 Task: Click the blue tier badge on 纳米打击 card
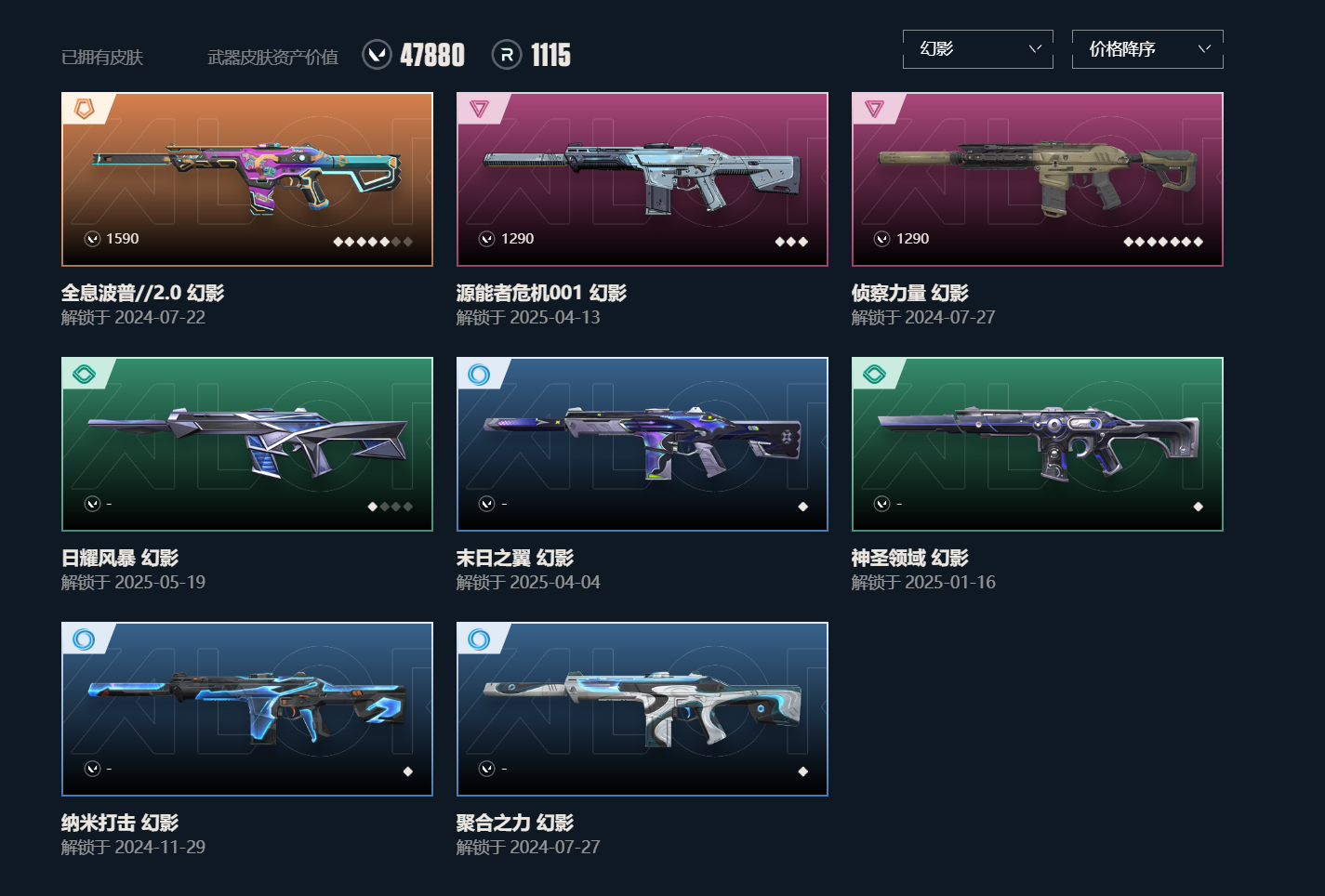click(x=84, y=639)
